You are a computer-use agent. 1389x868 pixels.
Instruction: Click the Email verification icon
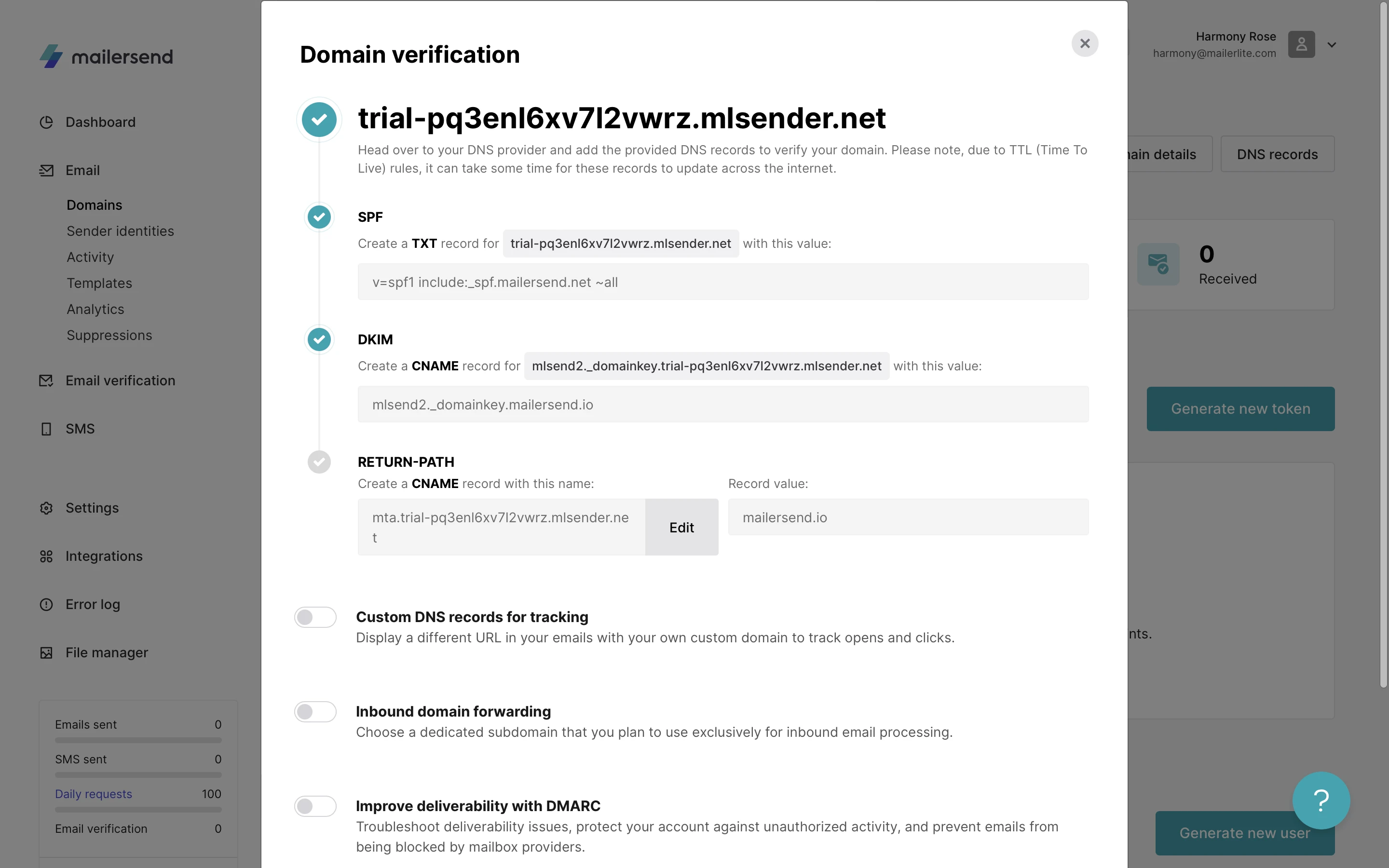(46, 380)
